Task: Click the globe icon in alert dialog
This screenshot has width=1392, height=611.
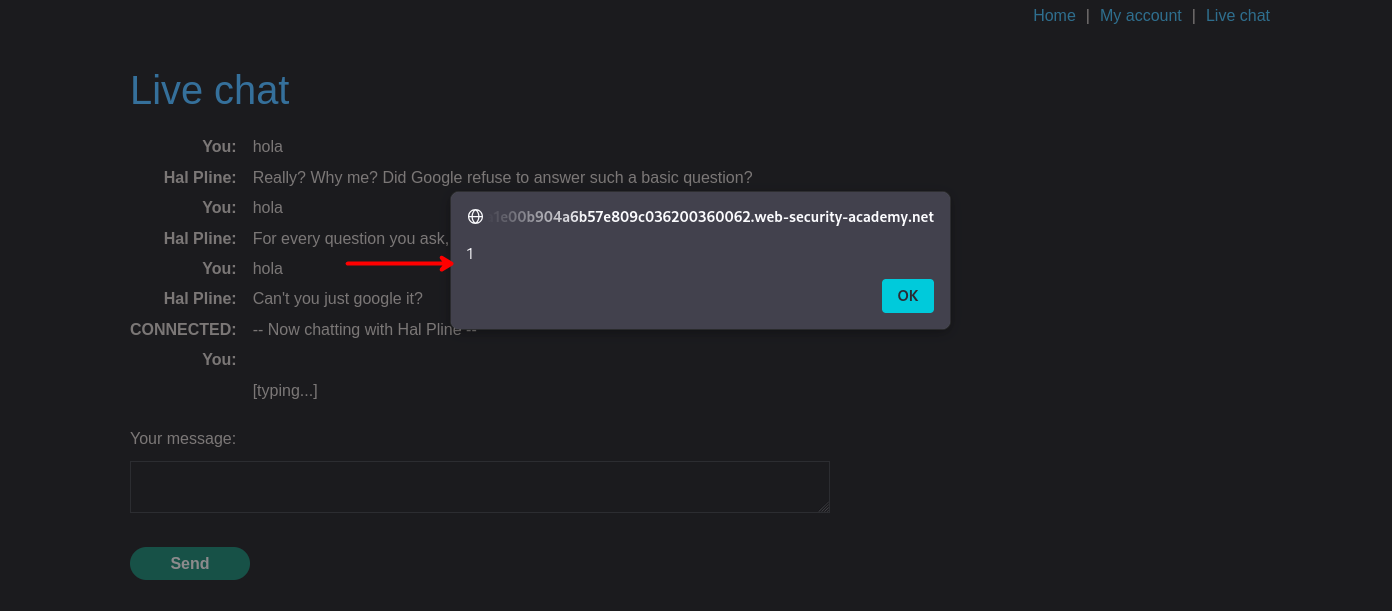Action: (475, 216)
